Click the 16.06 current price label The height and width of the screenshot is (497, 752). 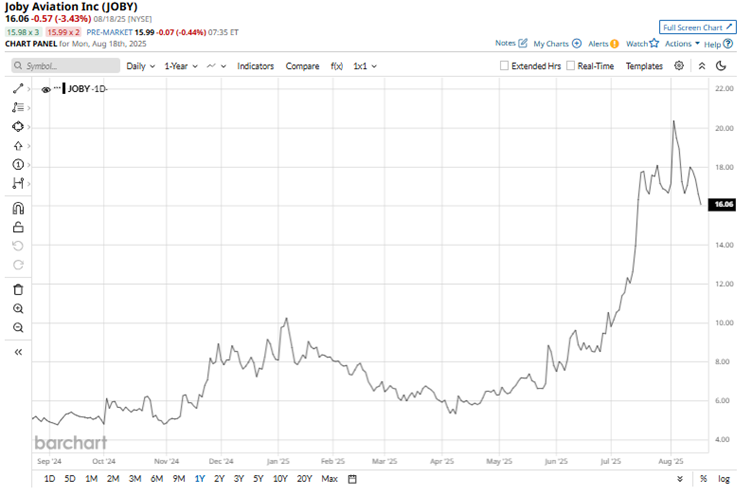(x=722, y=204)
